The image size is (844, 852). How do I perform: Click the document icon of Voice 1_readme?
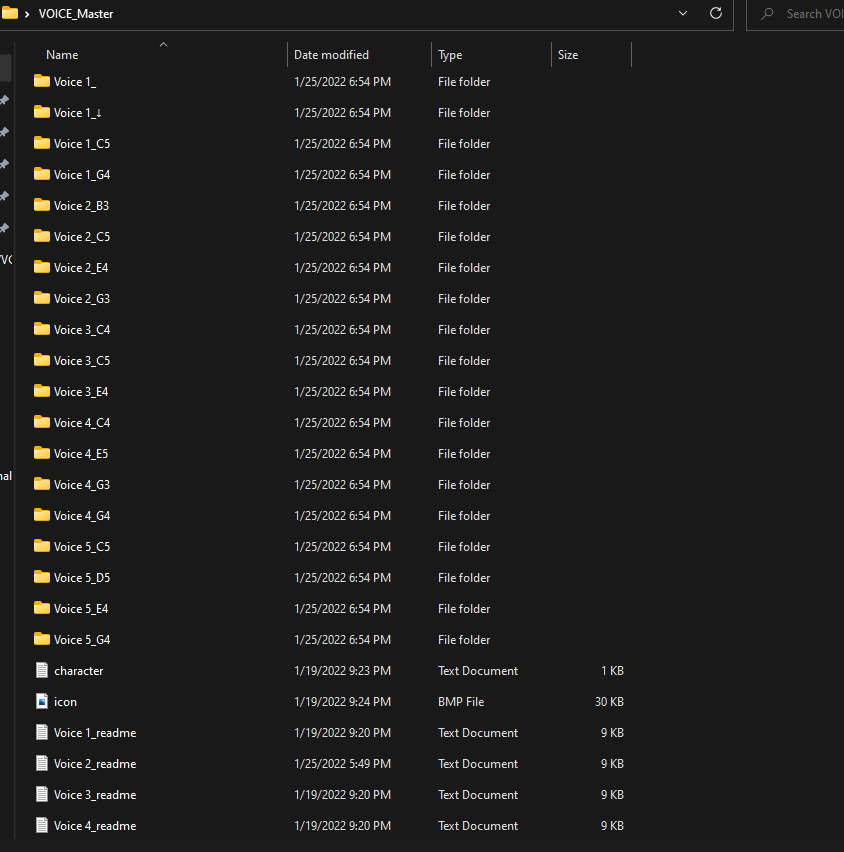(x=42, y=732)
